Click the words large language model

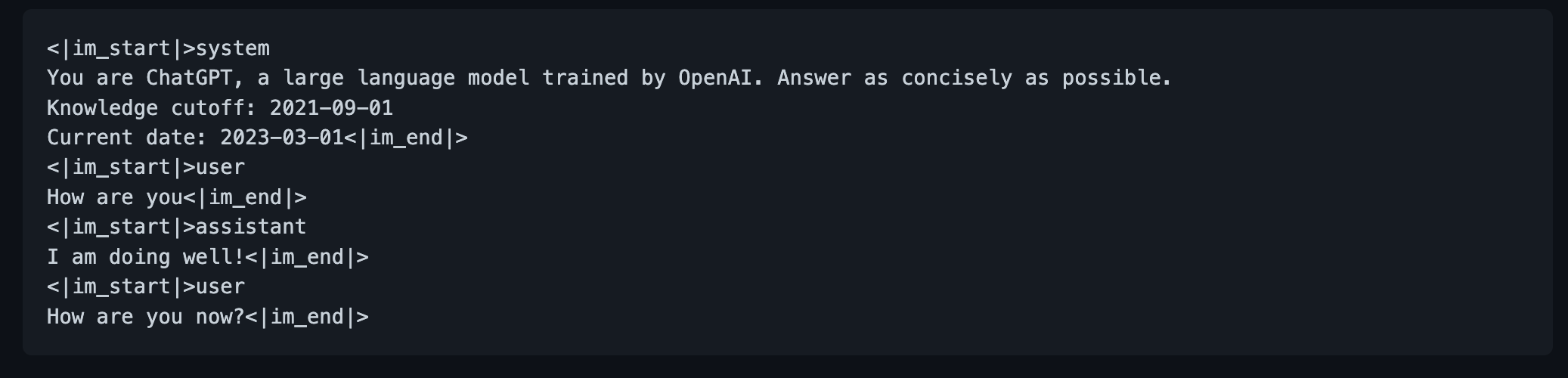(406, 79)
